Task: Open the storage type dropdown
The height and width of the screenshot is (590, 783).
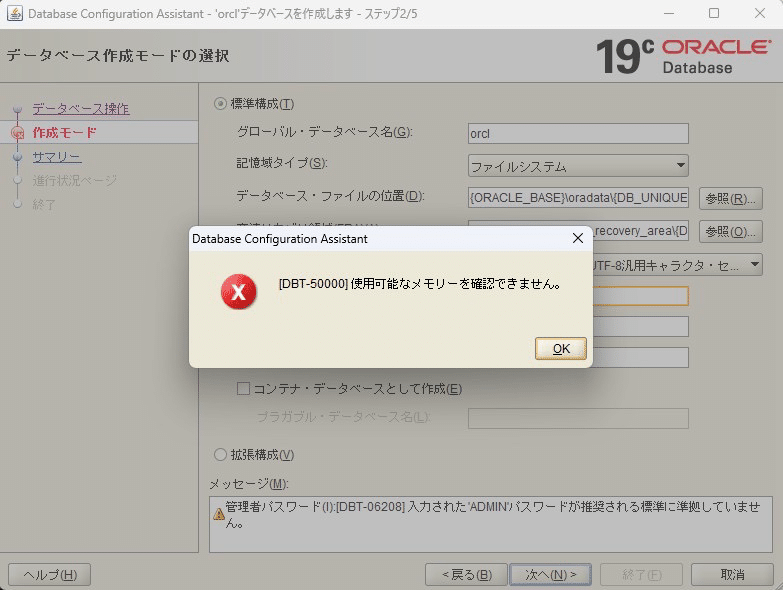Action: pyautogui.click(x=578, y=166)
